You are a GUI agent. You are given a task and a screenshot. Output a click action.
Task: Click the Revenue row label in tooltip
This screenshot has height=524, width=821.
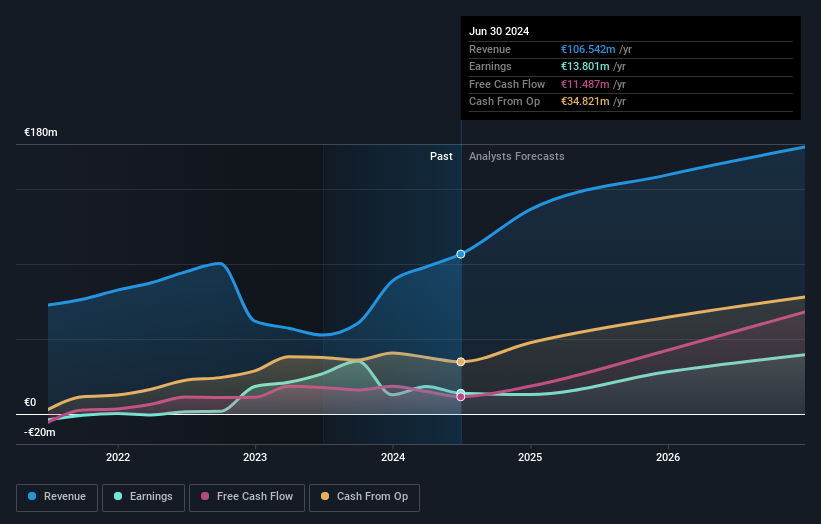click(x=490, y=49)
